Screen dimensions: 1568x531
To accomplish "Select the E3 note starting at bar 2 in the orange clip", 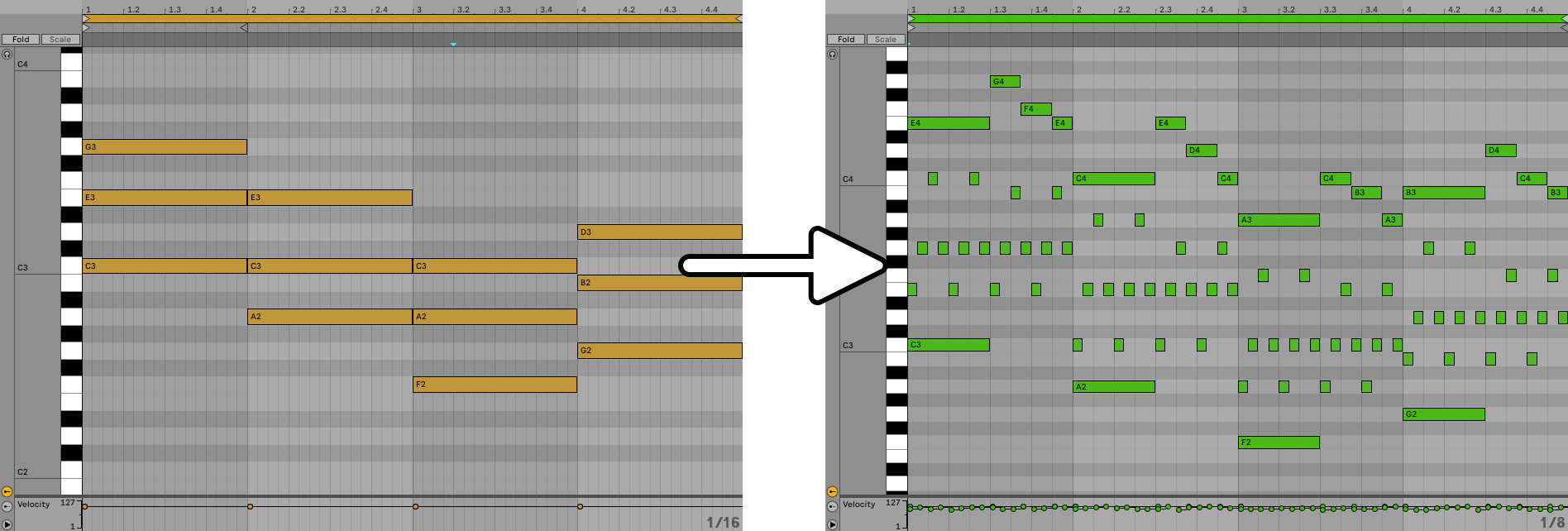I will point(330,198).
